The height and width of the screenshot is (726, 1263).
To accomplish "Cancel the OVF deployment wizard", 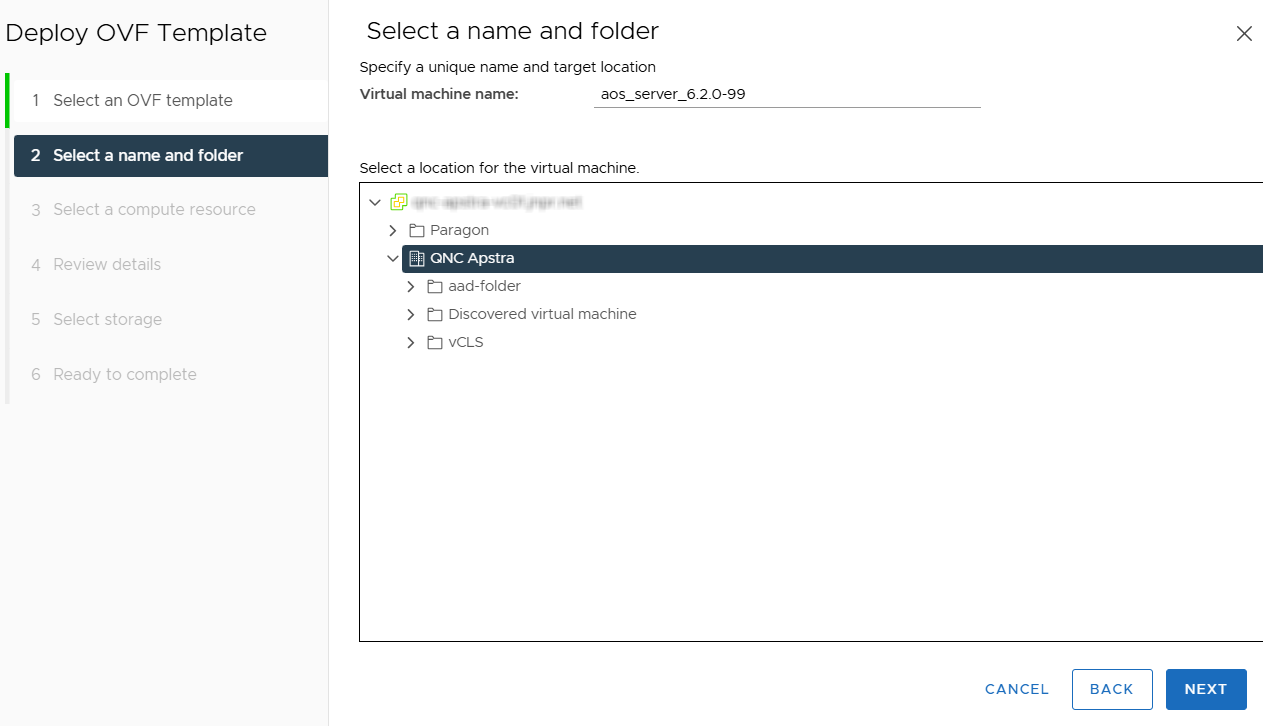I will (x=1017, y=689).
